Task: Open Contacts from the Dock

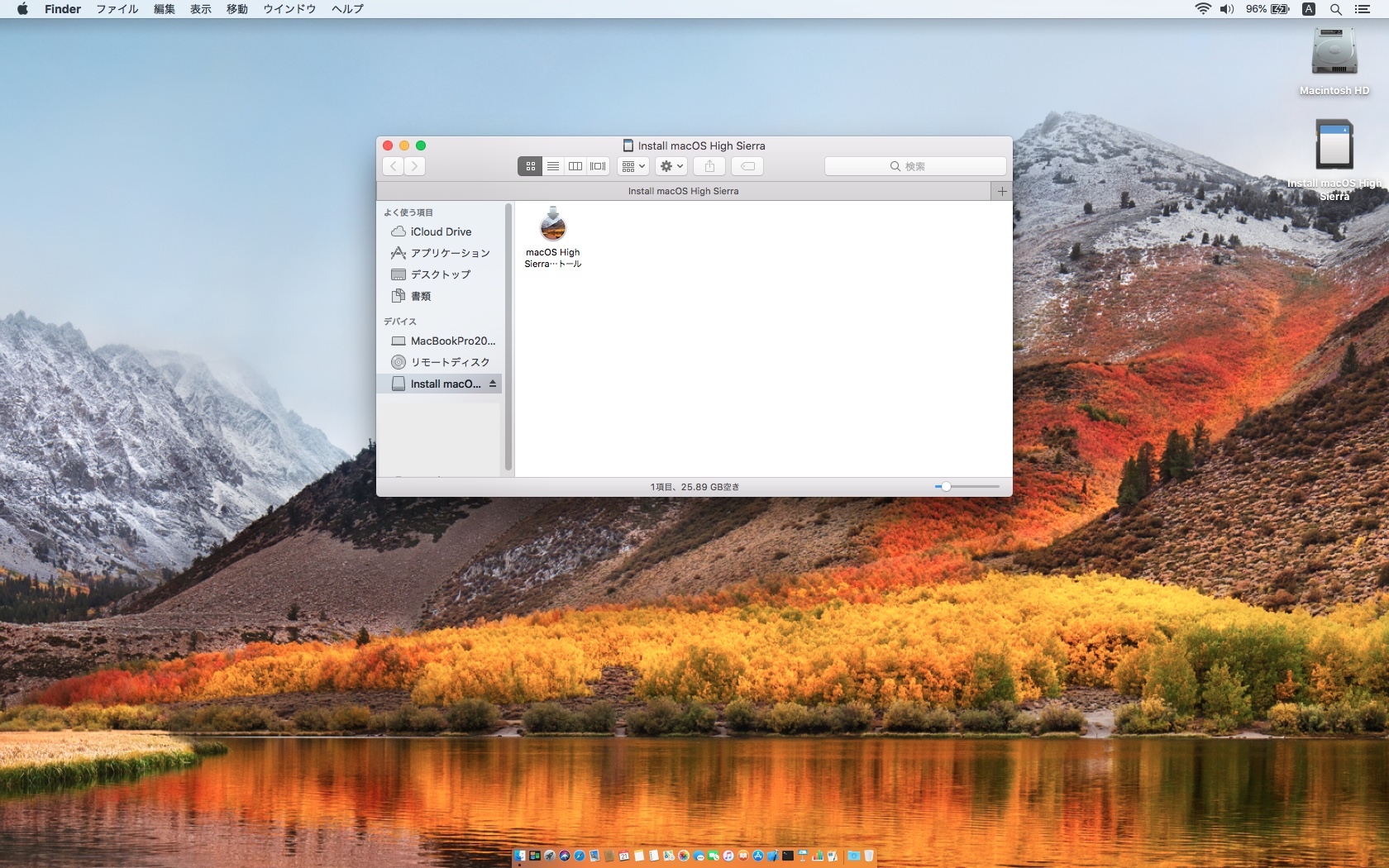Action: pyautogui.click(x=609, y=856)
